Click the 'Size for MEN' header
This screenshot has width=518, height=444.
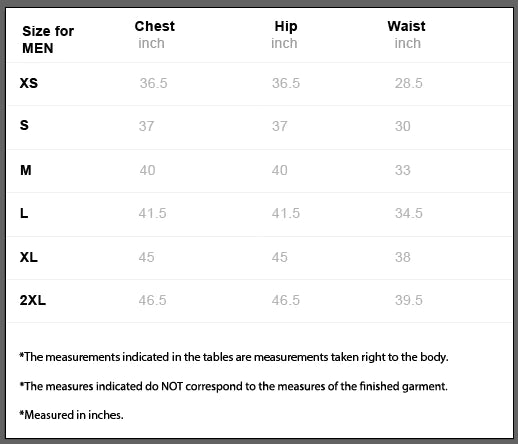coord(48,39)
